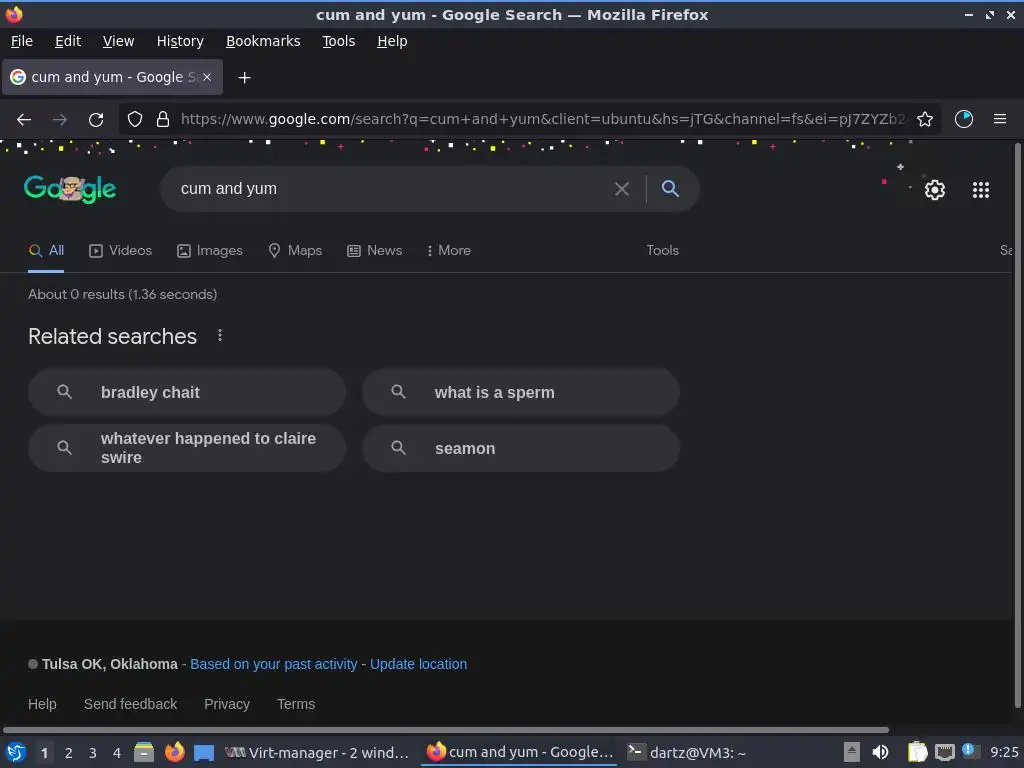Image resolution: width=1024 pixels, height=768 pixels.
Task: Show site security via the padlock icon
Action: point(163,120)
